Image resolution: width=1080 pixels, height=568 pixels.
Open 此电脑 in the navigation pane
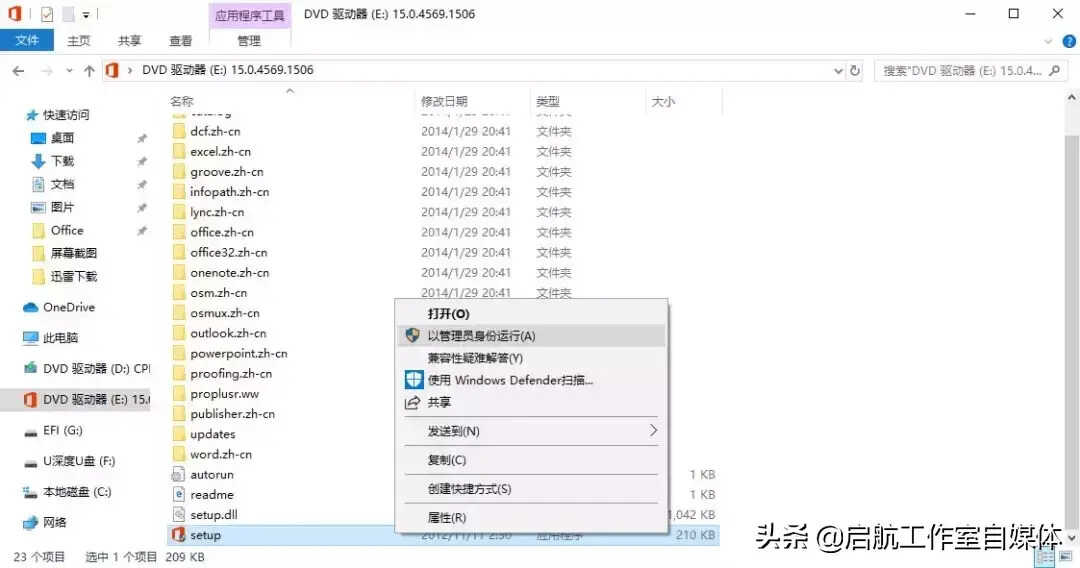click(60, 339)
